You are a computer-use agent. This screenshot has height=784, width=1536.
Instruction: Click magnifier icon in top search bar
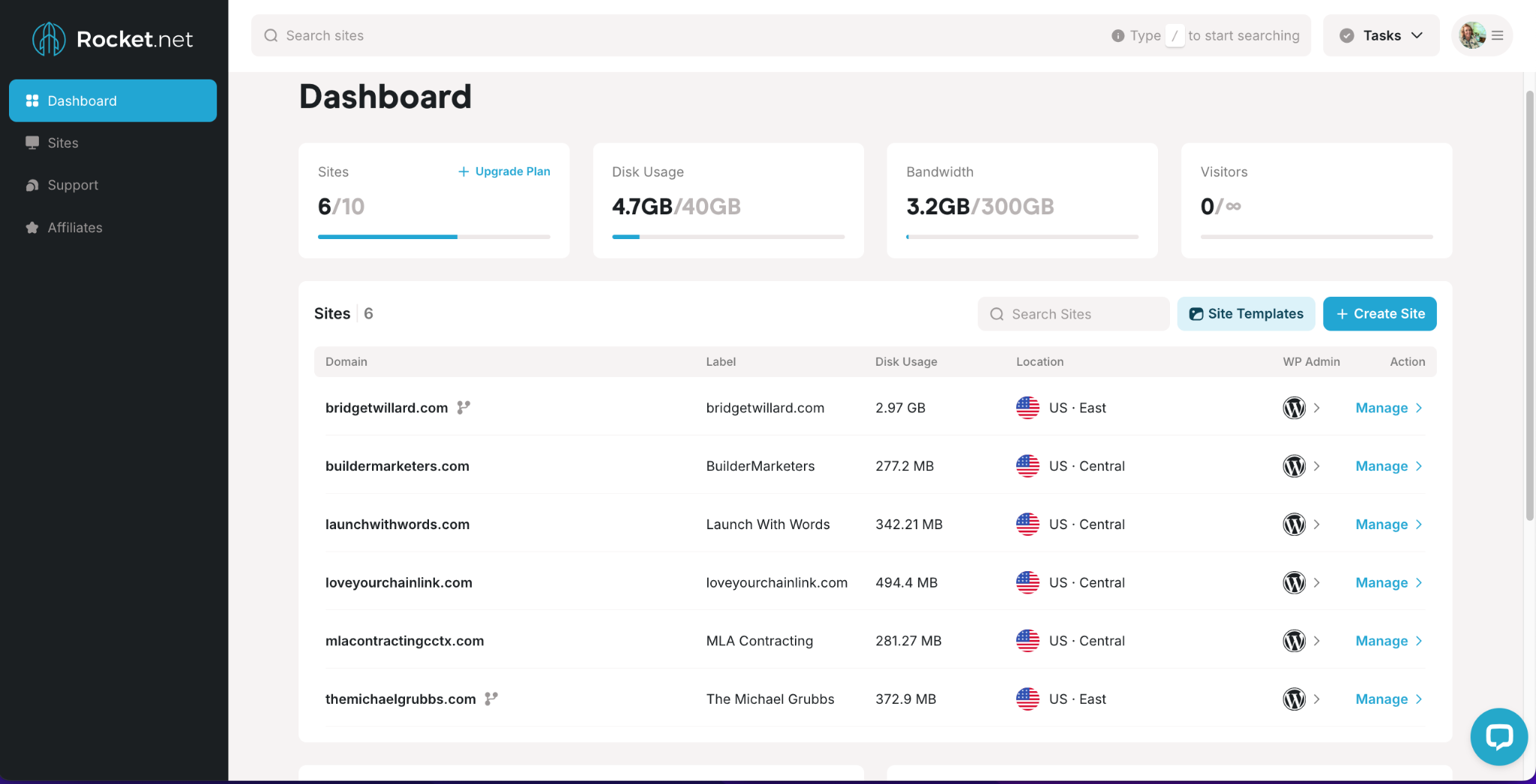pyautogui.click(x=271, y=35)
